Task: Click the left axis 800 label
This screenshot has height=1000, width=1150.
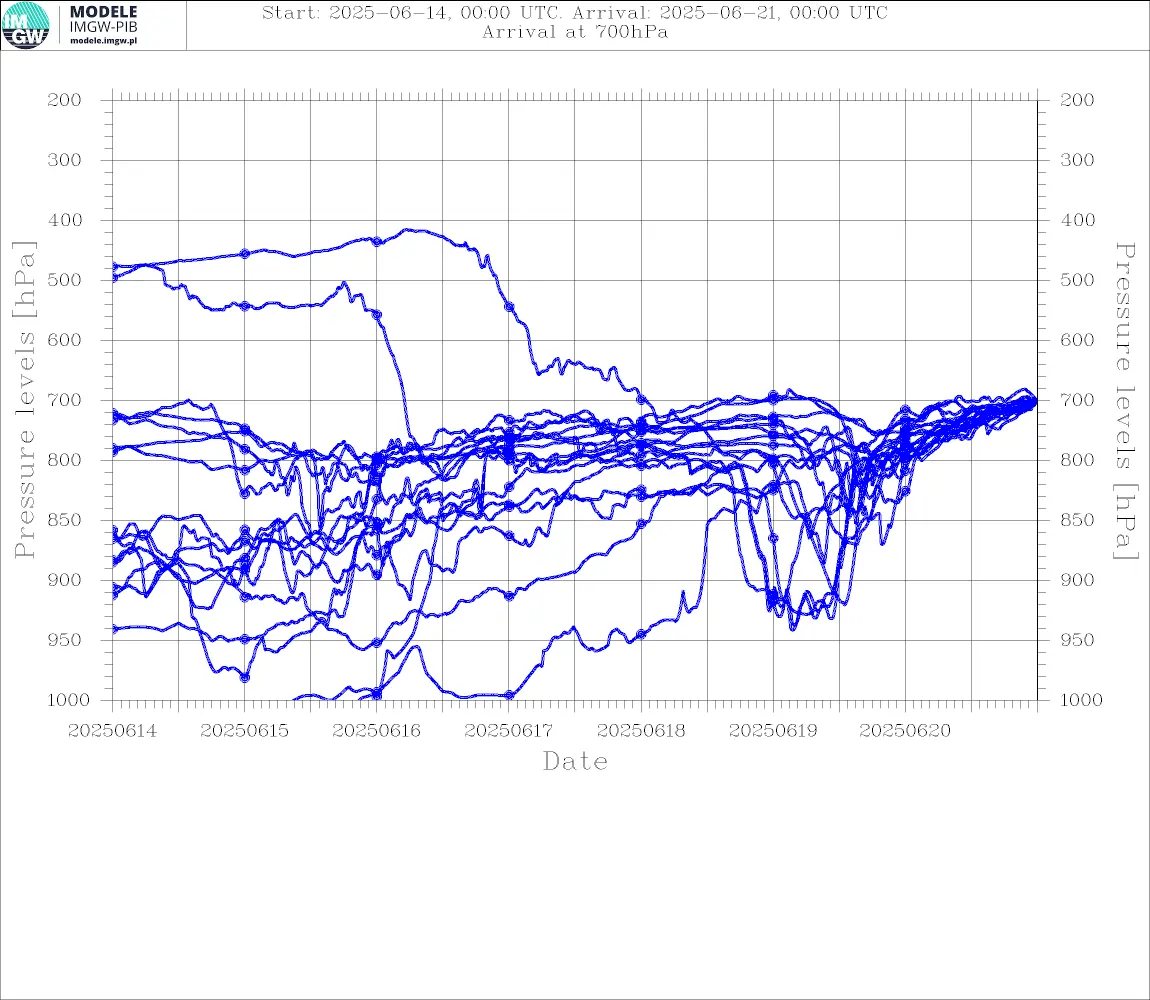Action: [x=65, y=460]
